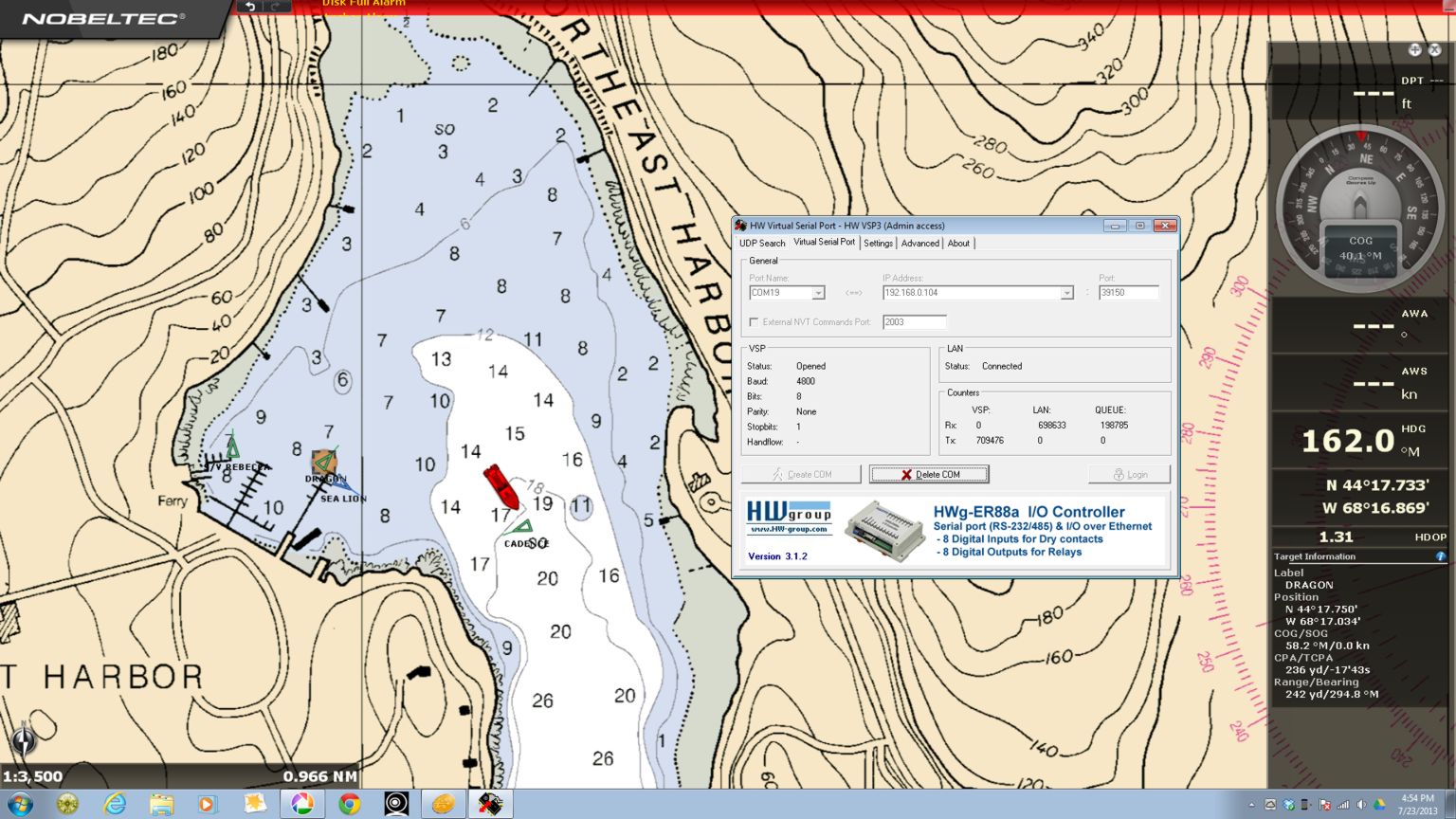Click the compass north-arrow icon on the chart
The height and width of the screenshot is (819, 1456).
[23, 739]
